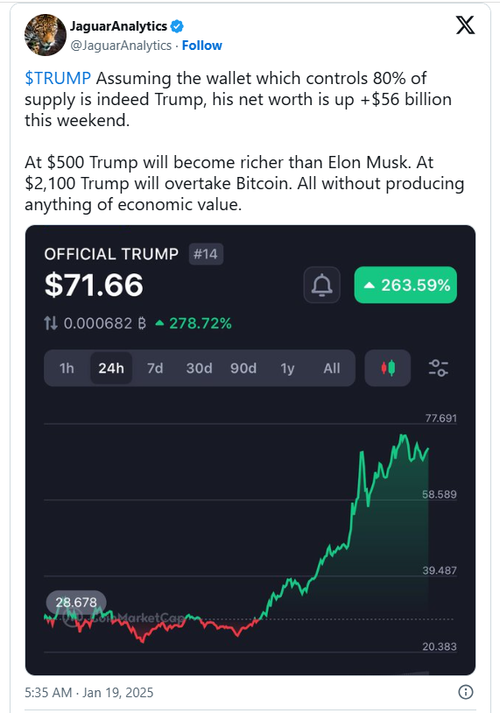Show the All time range
The image size is (500, 713).
332,368
